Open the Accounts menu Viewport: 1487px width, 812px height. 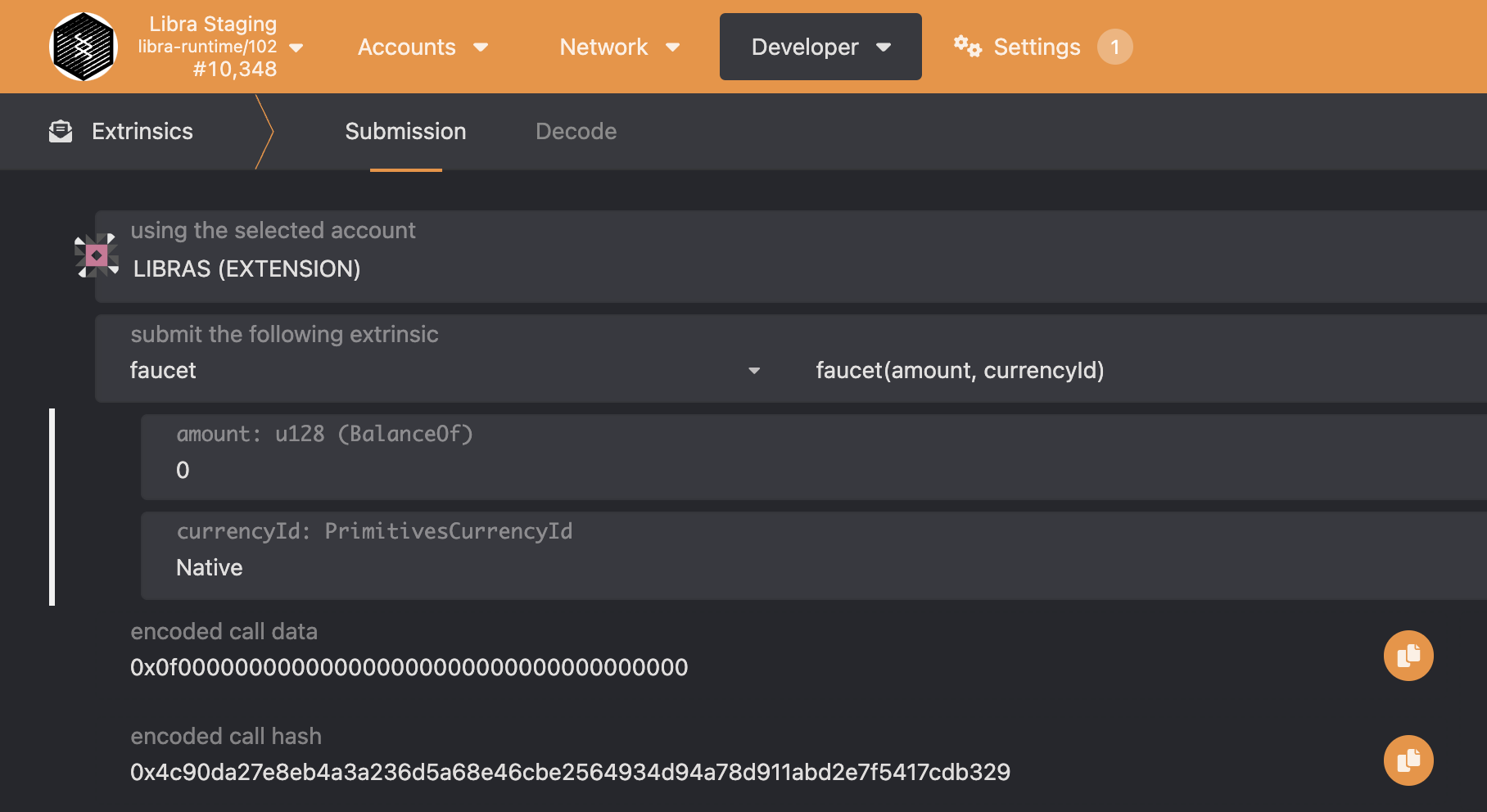[423, 47]
